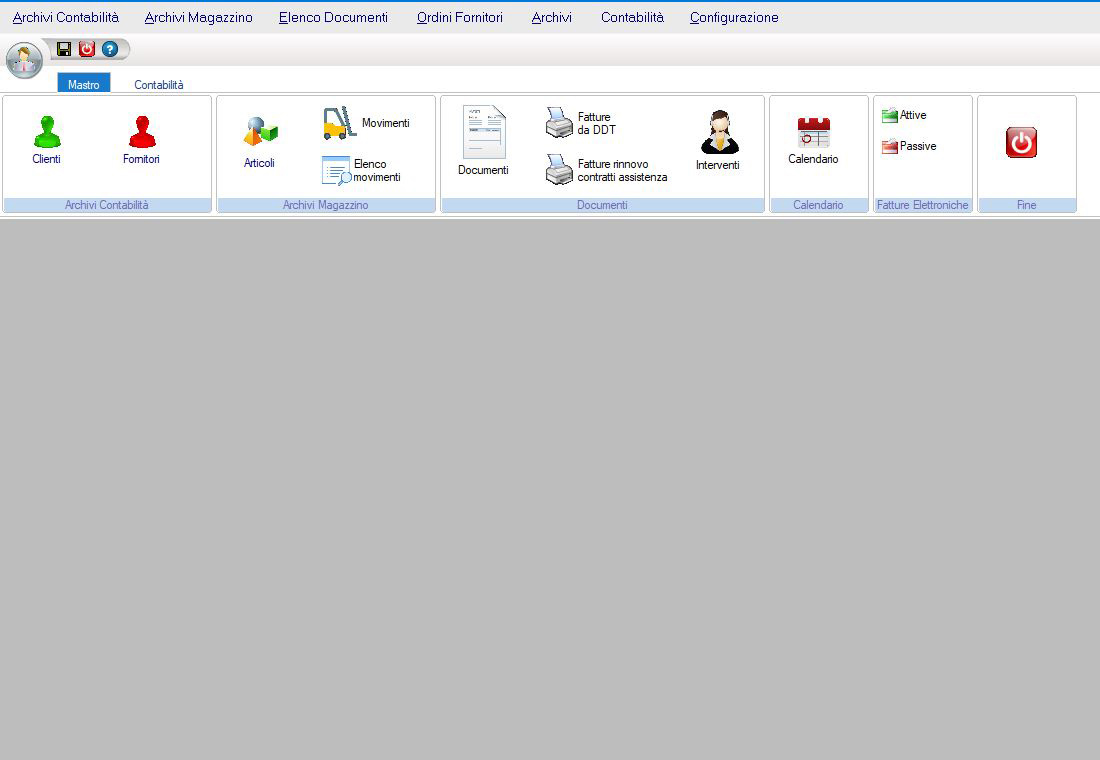The width and height of the screenshot is (1100, 760).
Task: Open the Documenti page icon
Action: point(484,132)
